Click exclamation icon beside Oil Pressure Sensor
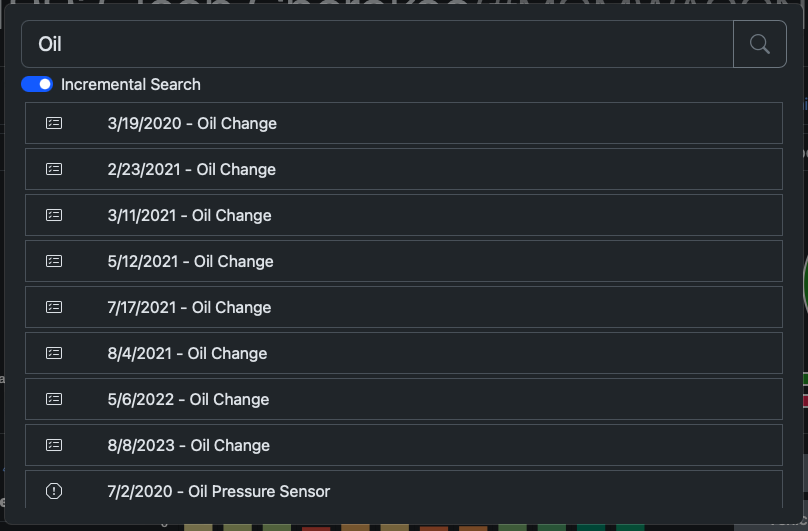Image resolution: width=808 pixels, height=531 pixels. (x=54, y=491)
